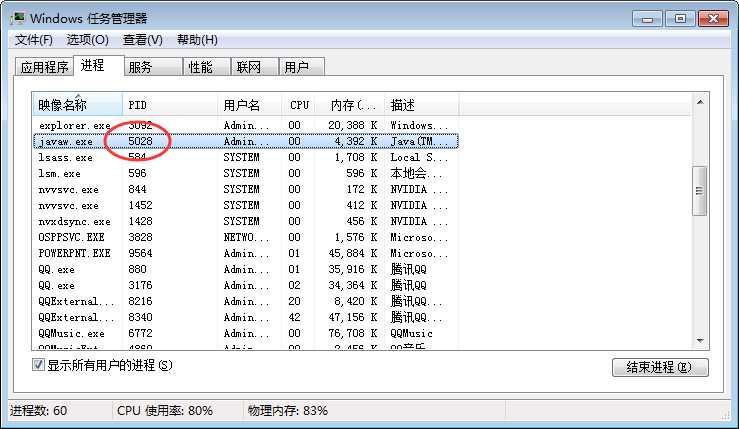Select the lsass.exe process row

click(246, 157)
